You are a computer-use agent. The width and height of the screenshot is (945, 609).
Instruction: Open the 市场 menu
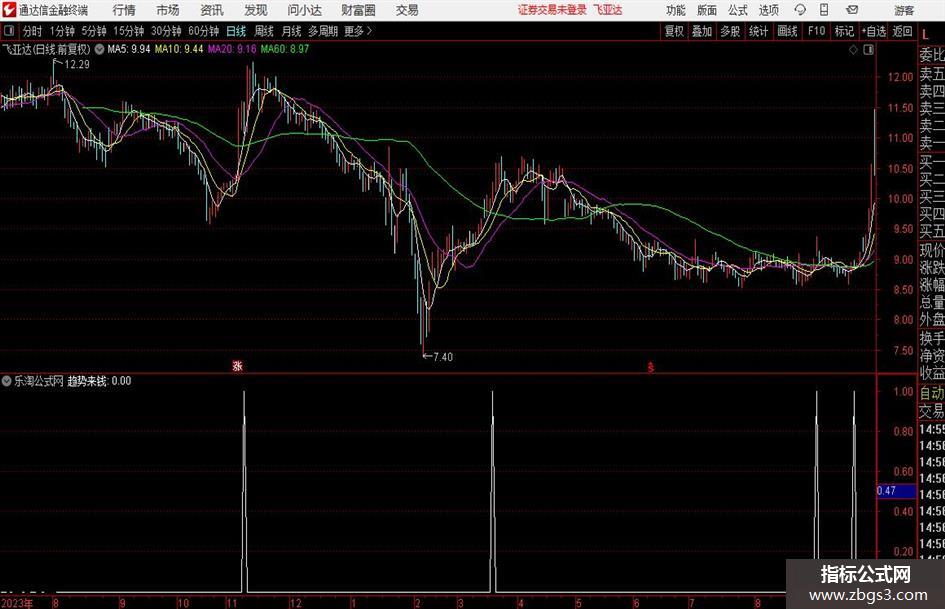(x=168, y=10)
